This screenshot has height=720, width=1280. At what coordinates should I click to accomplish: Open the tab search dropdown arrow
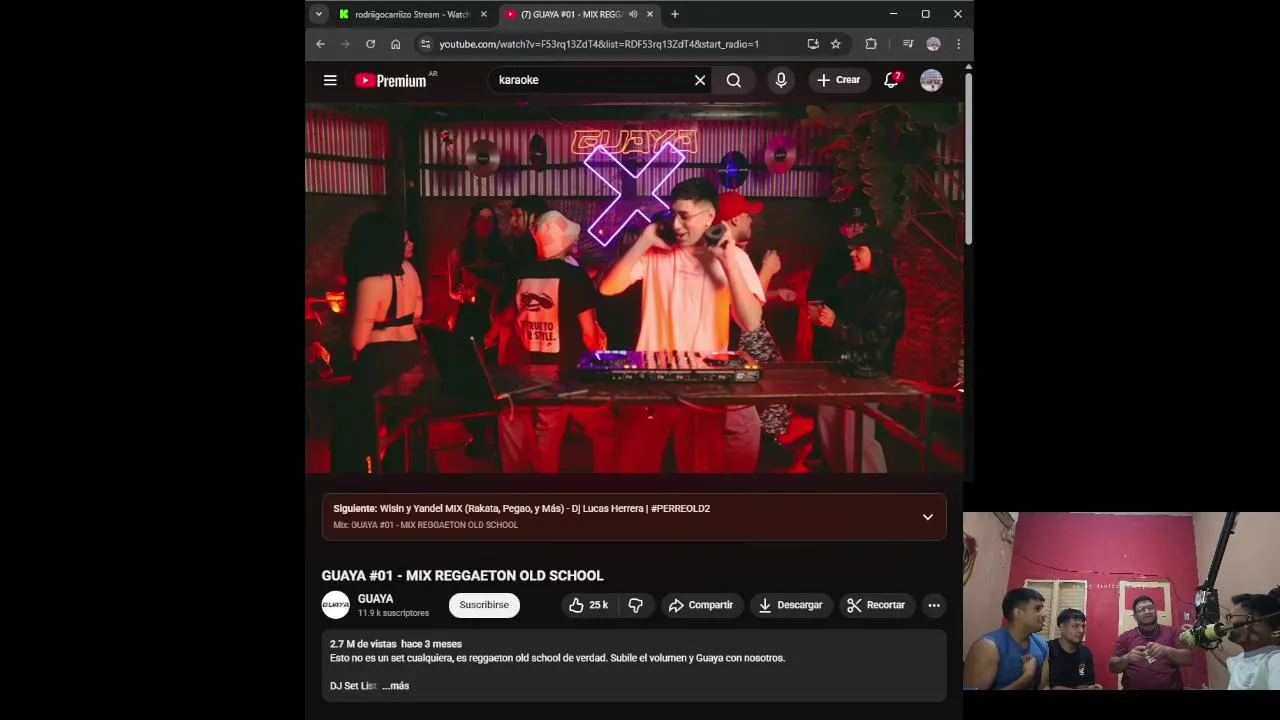(318, 14)
